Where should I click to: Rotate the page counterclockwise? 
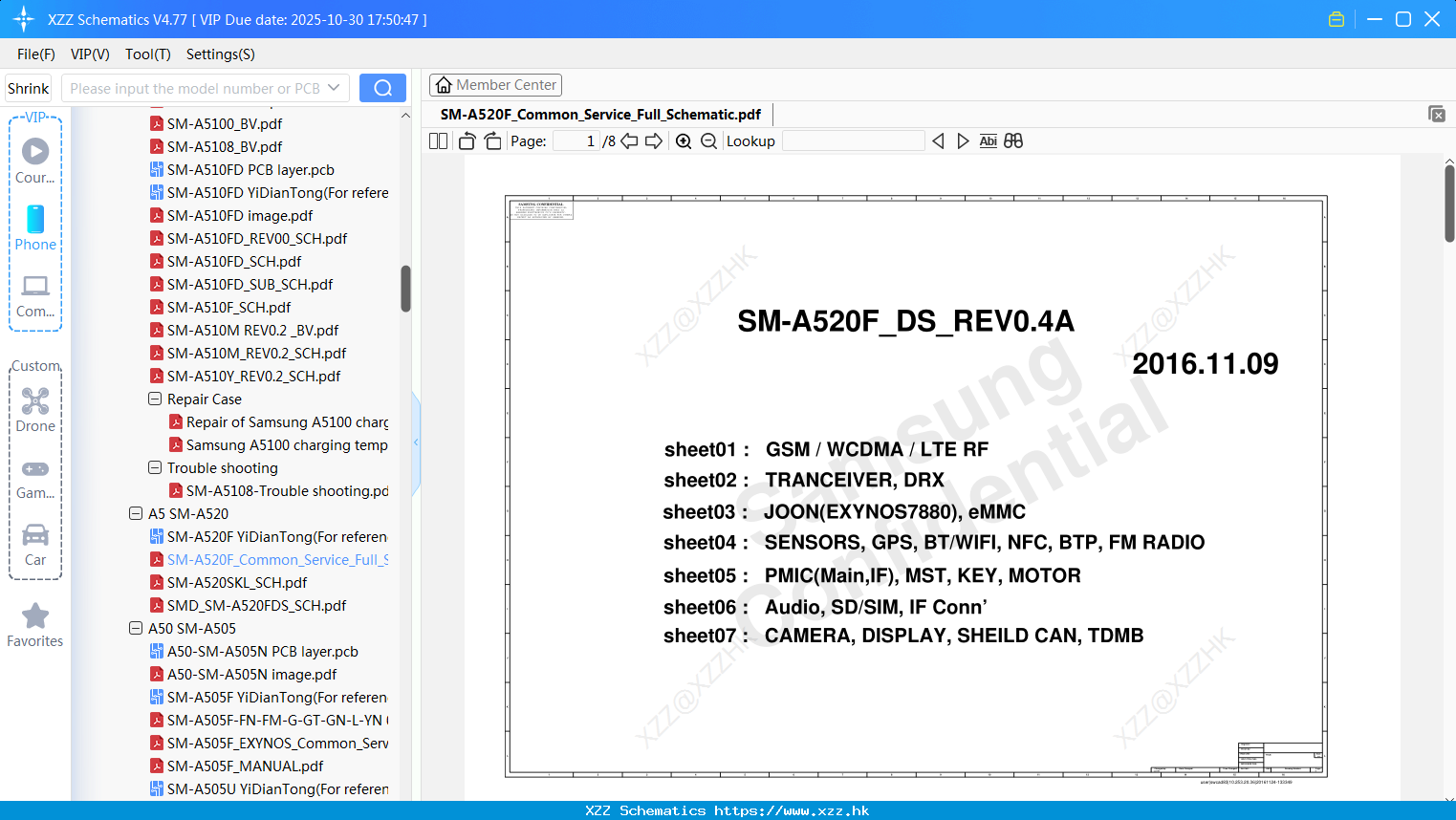(467, 140)
